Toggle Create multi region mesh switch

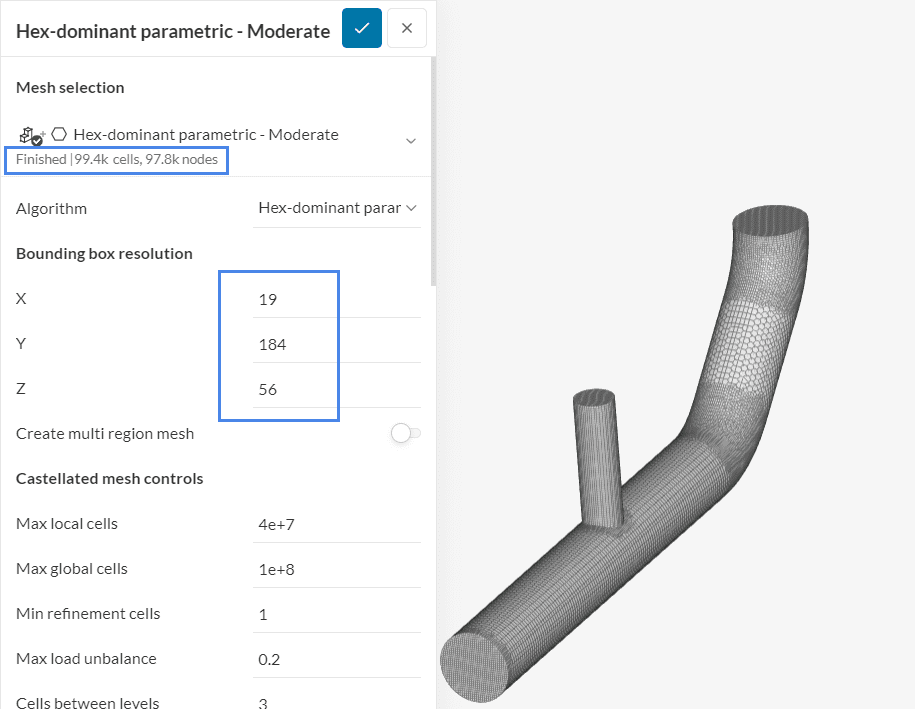coord(405,433)
